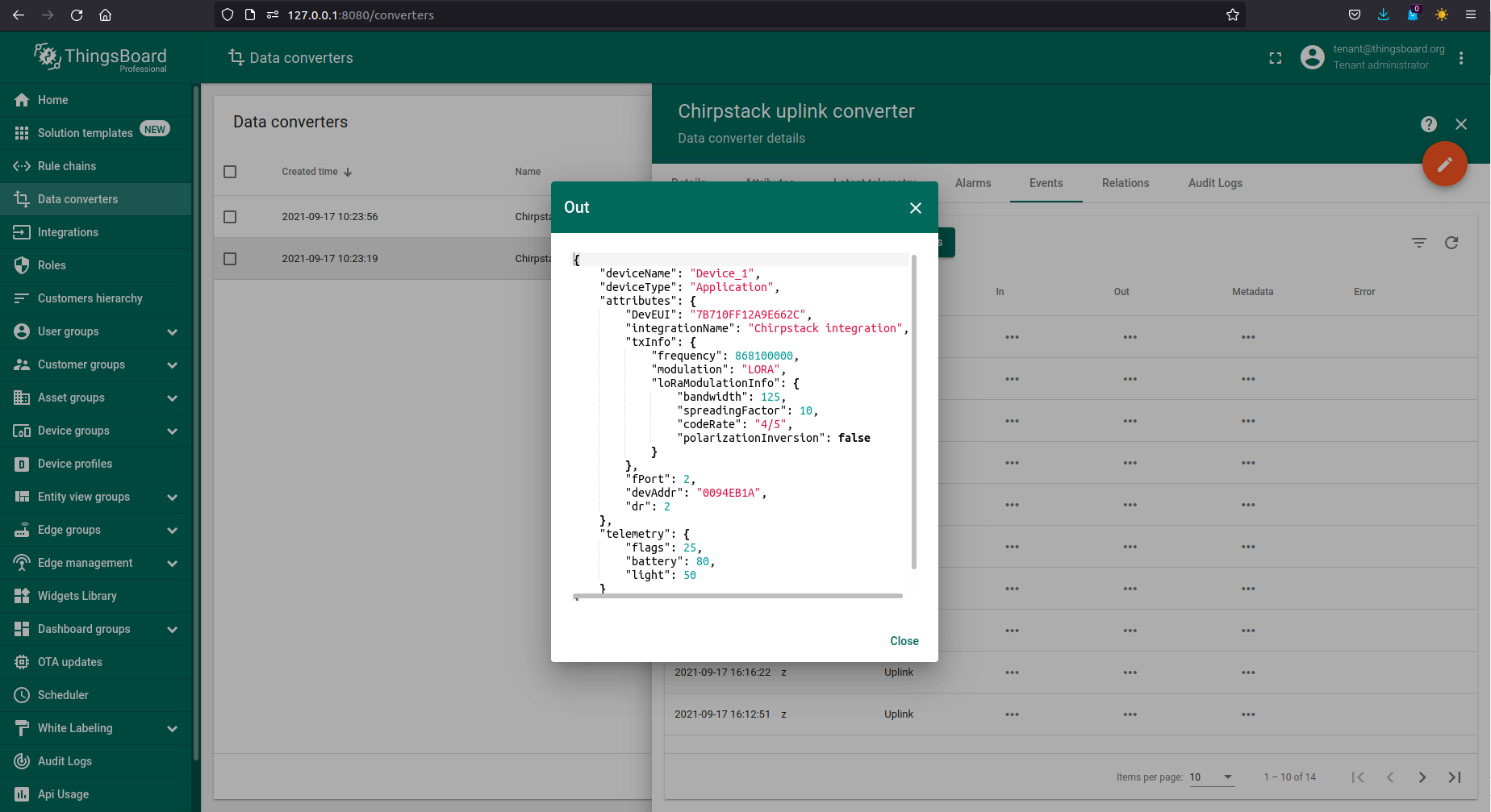Open the user account menu dots

(1460, 58)
